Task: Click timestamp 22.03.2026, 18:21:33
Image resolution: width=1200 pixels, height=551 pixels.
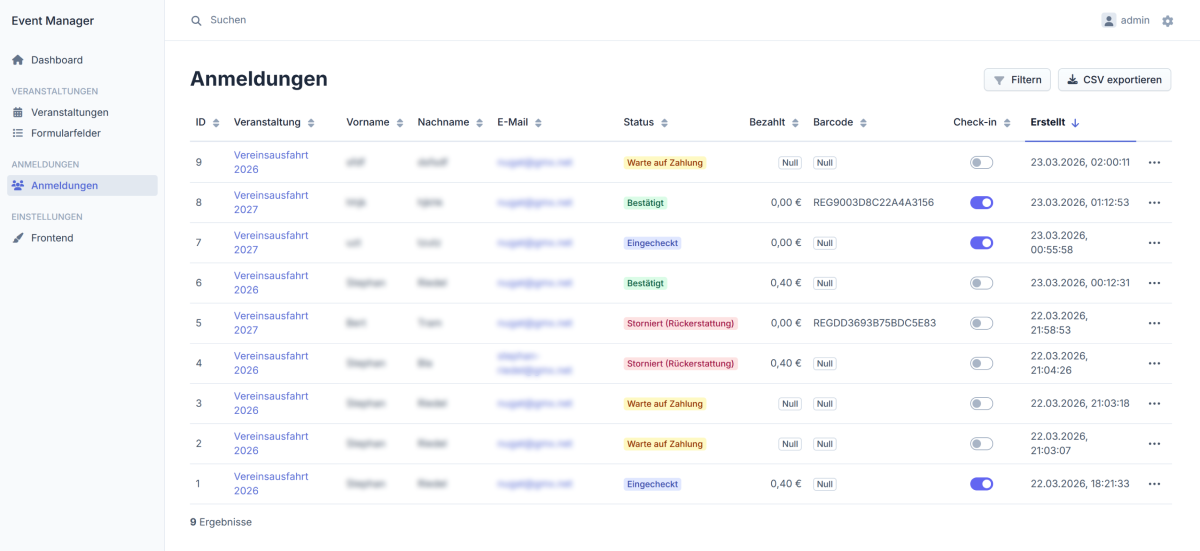Action: tap(1080, 484)
